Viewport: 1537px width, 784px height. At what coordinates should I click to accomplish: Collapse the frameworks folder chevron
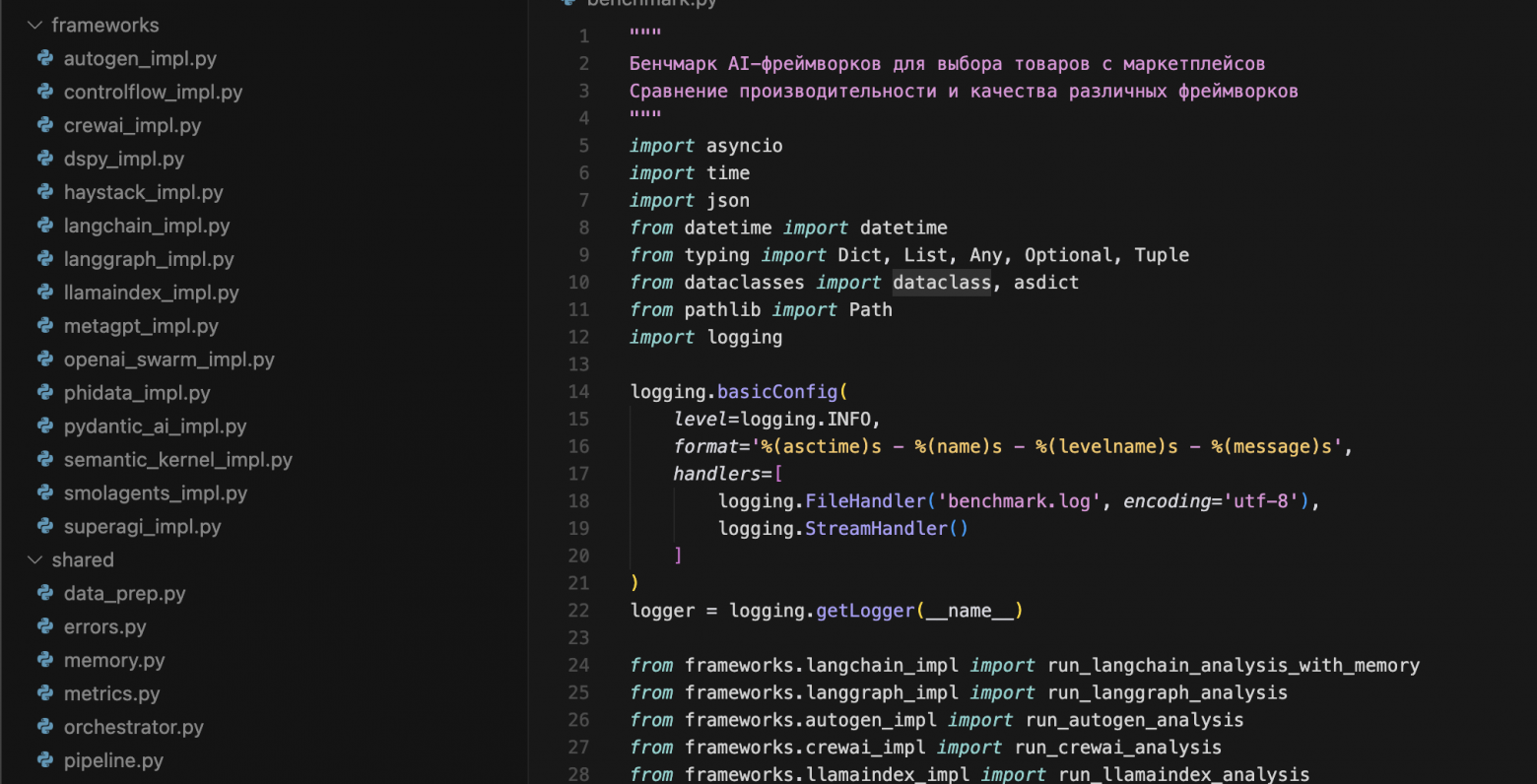click(x=35, y=25)
